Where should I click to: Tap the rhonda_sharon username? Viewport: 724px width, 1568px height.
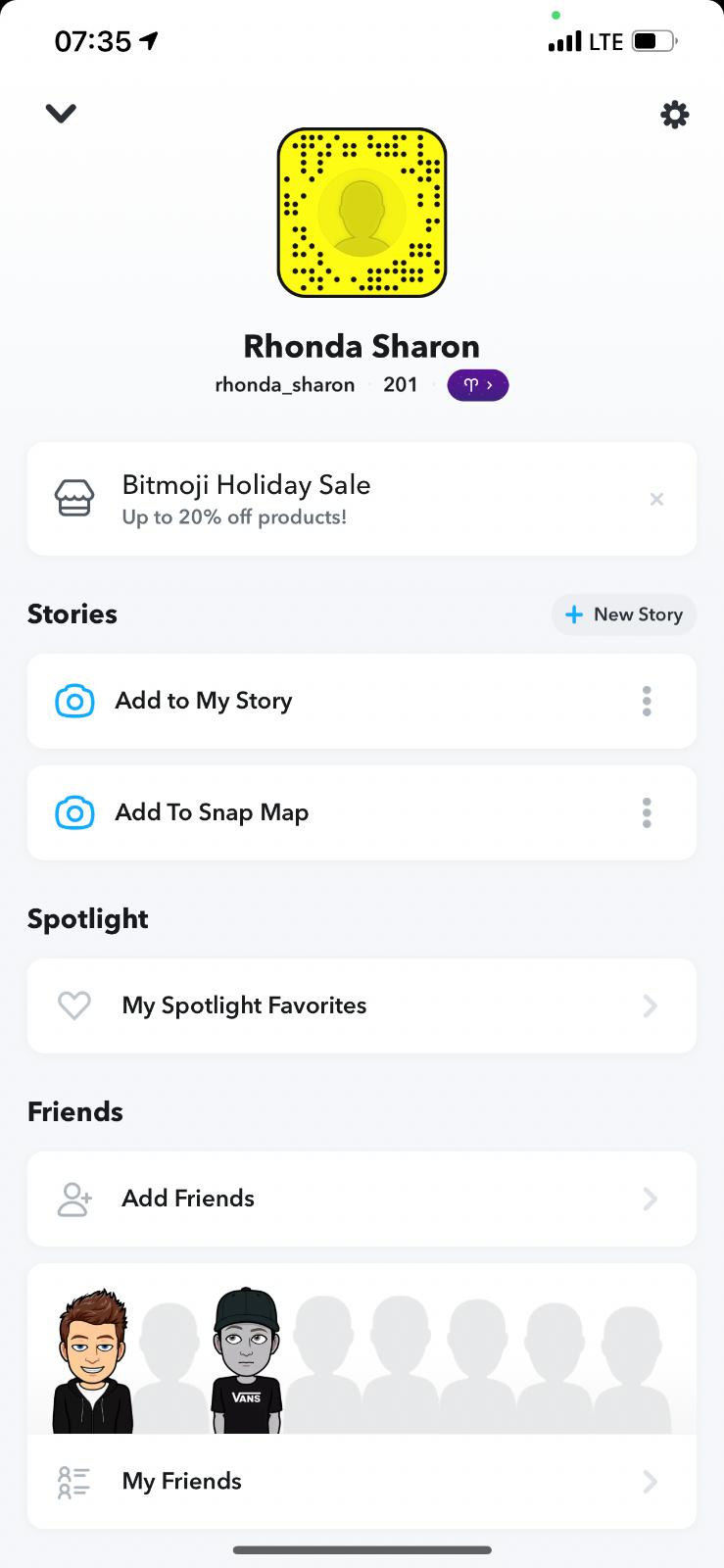(x=284, y=385)
